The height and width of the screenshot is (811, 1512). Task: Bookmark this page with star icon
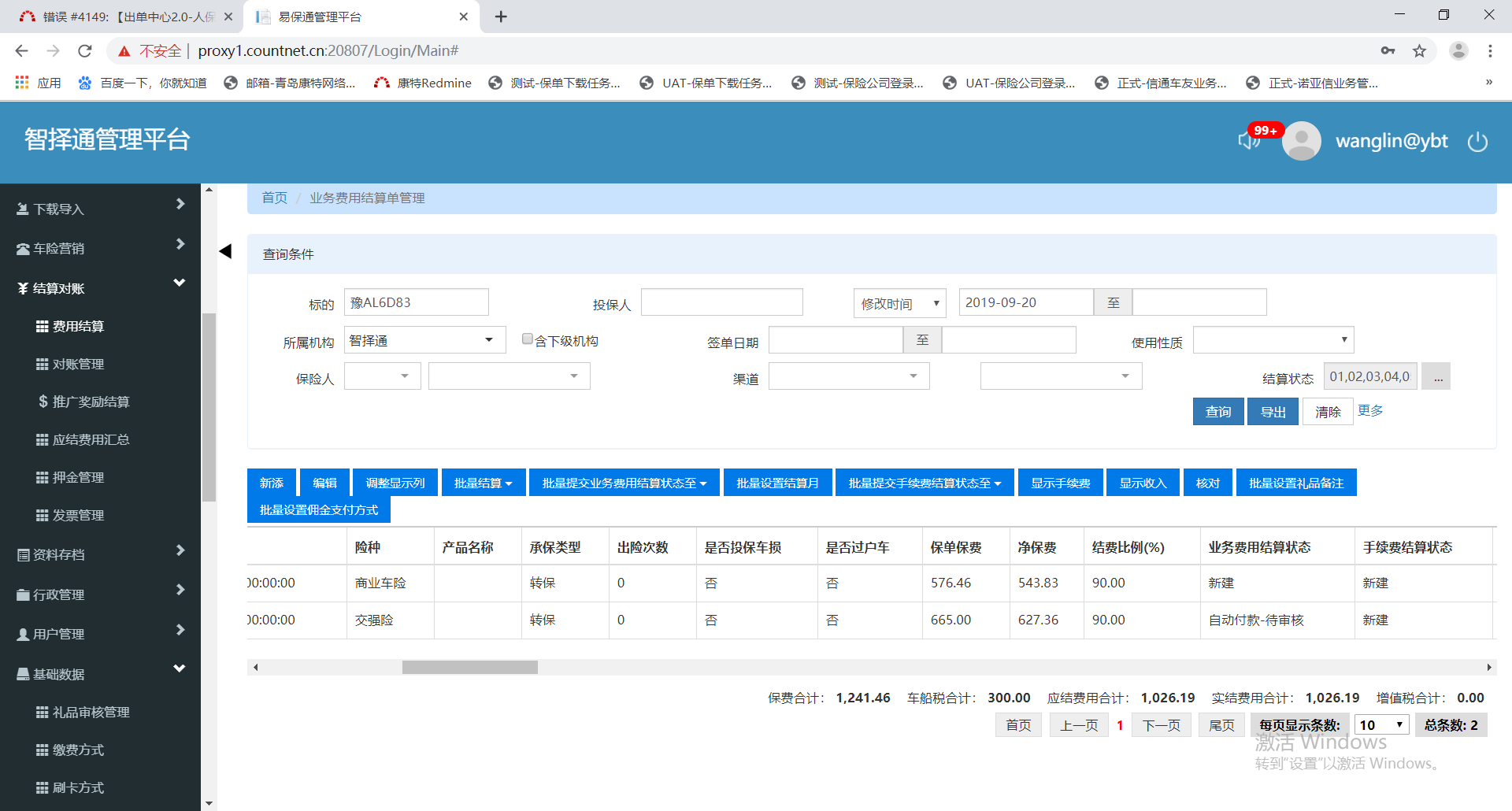tap(1419, 51)
